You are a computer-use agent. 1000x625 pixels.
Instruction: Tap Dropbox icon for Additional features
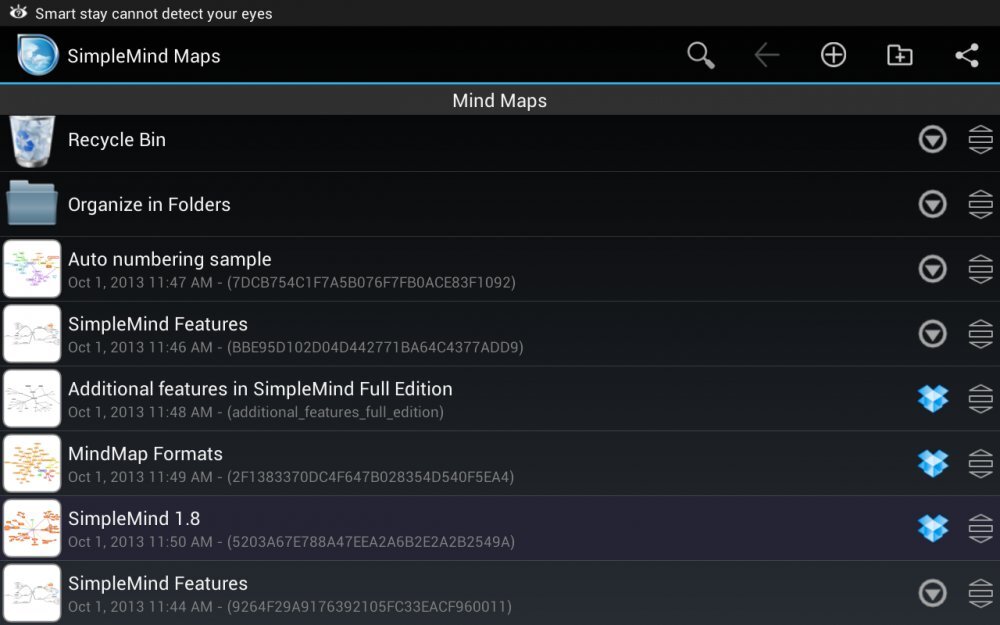[x=933, y=398]
